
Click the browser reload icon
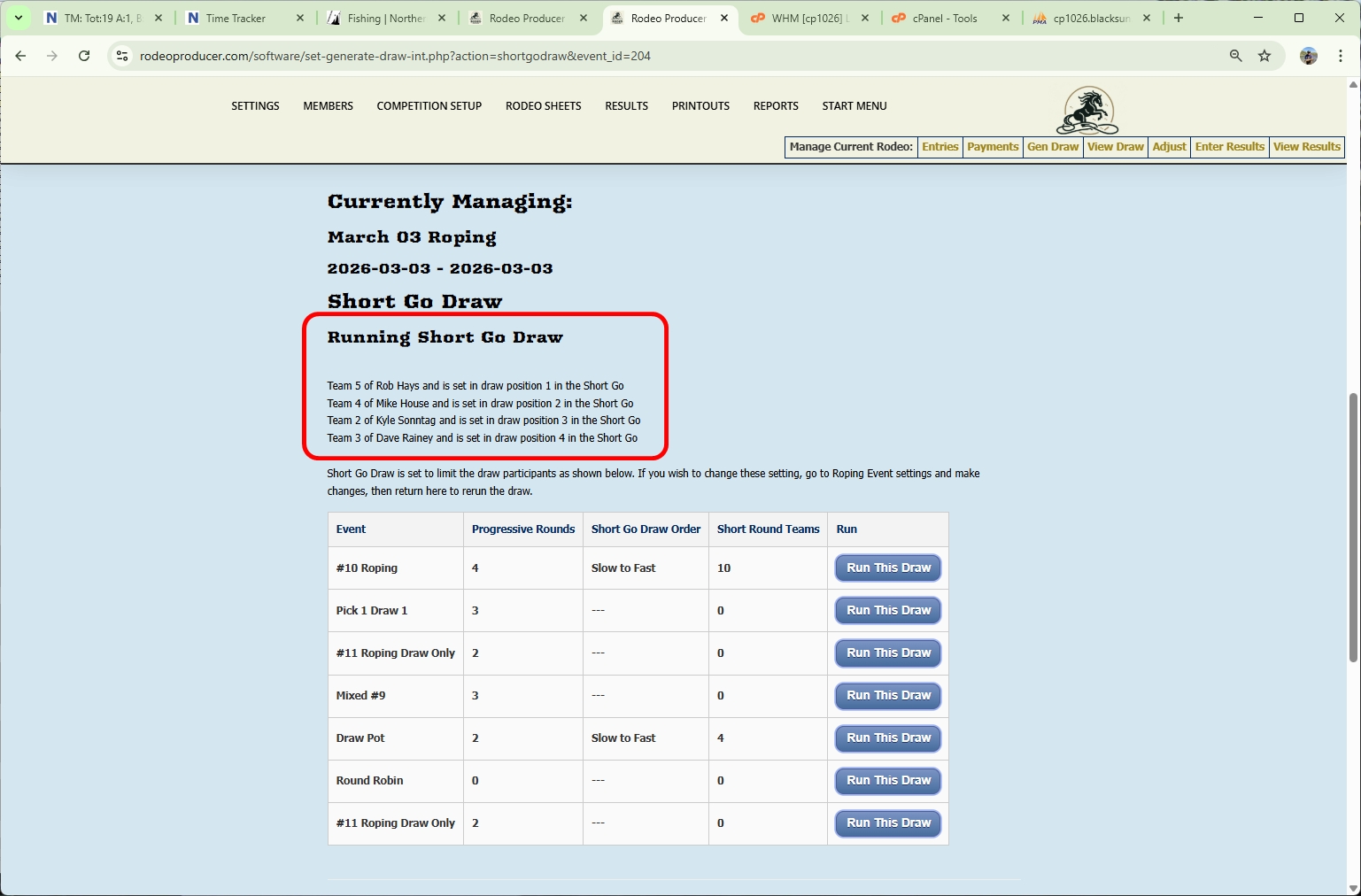pyautogui.click(x=84, y=56)
